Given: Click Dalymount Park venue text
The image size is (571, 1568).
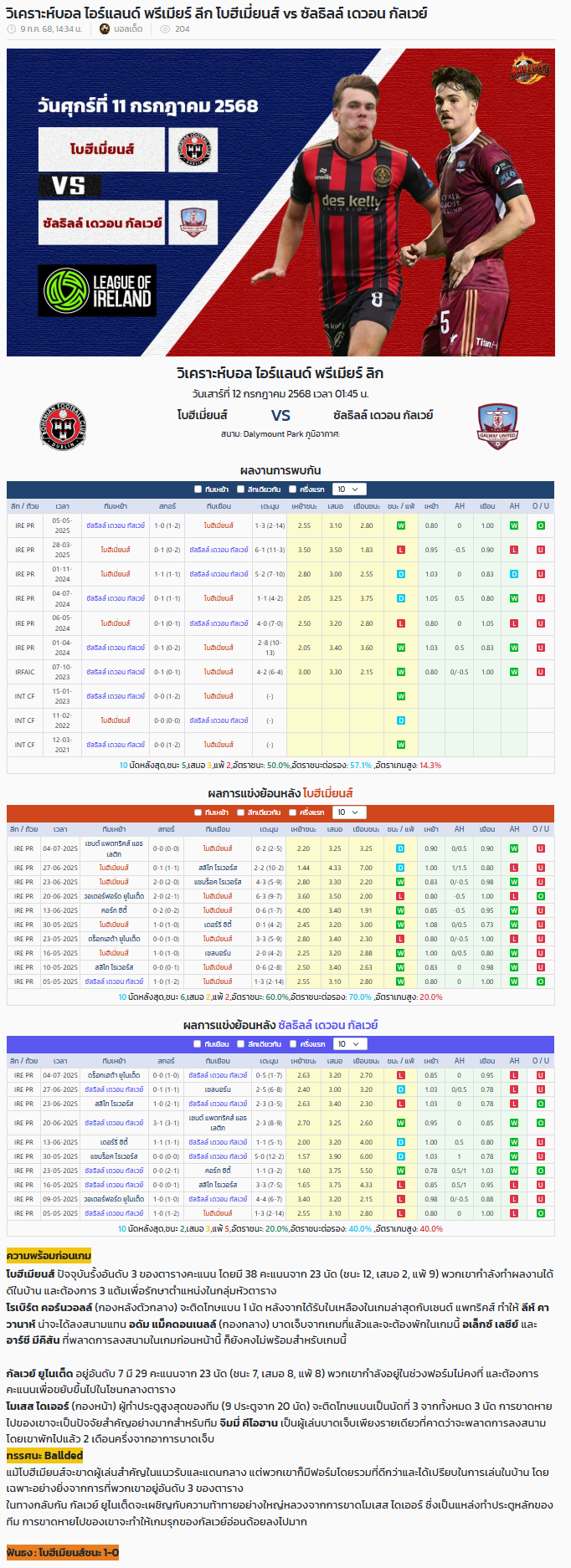Looking at the screenshot, I should (274, 434).
